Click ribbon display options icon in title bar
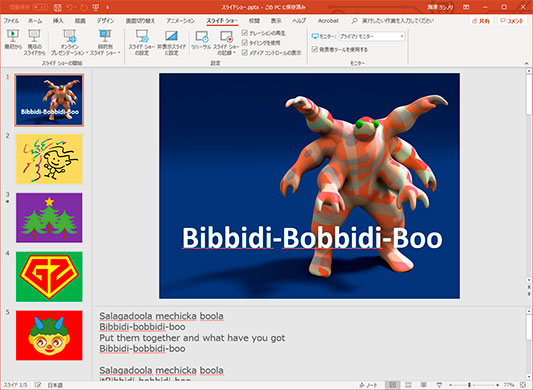Viewport: 533px width, 390px height. click(x=466, y=7)
